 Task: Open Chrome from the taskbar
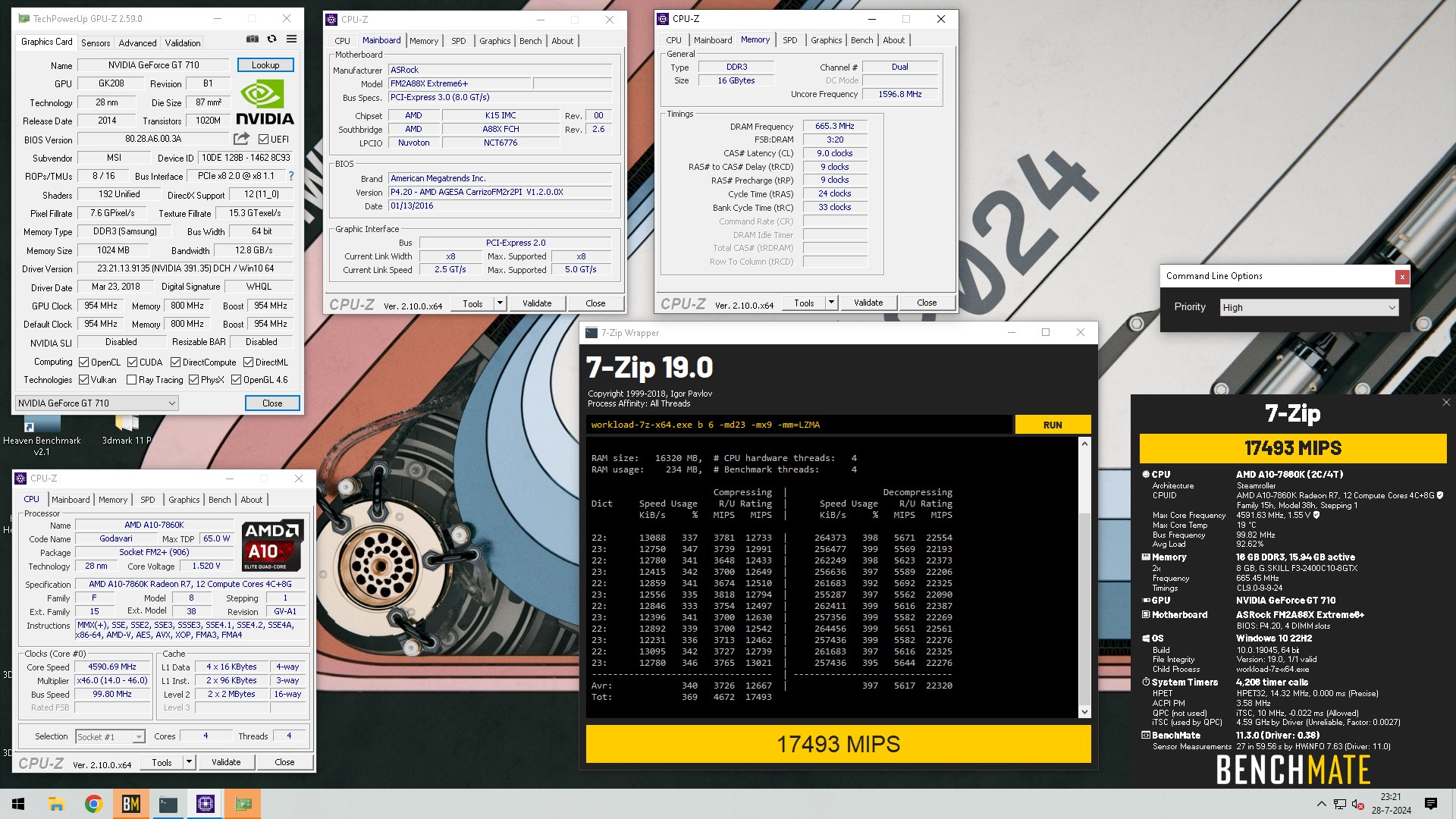click(x=93, y=804)
